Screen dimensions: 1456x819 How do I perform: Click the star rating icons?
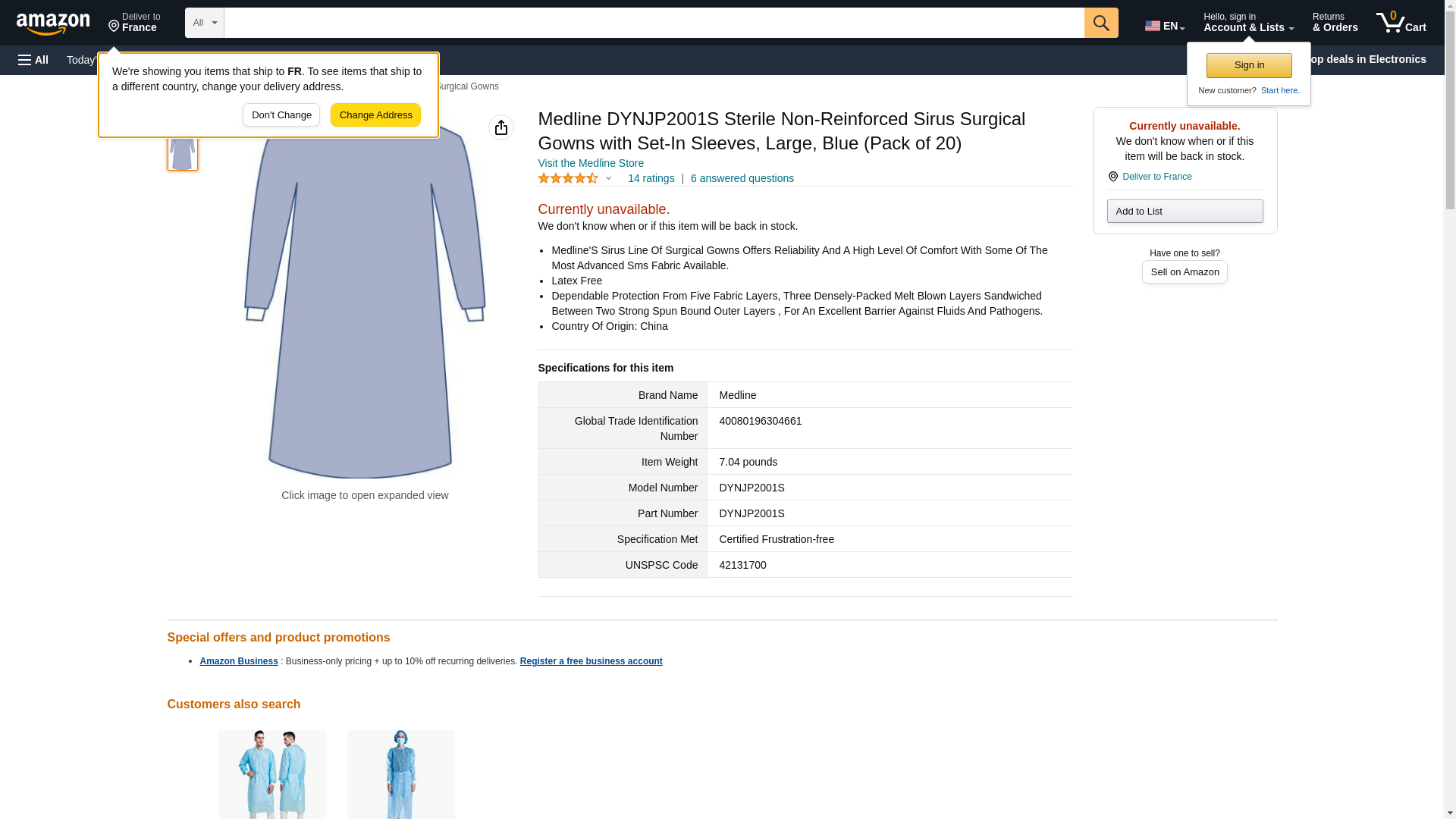tap(568, 178)
